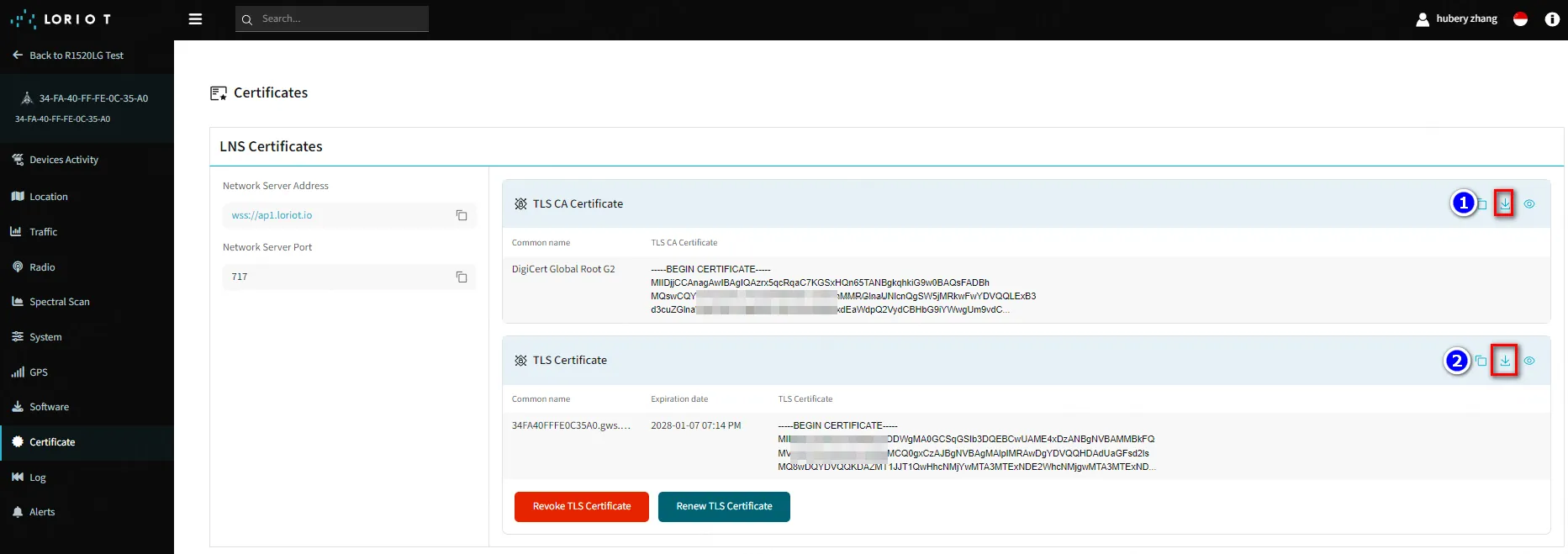The height and width of the screenshot is (554, 1568).
Task: Open Devices Activity in sidebar
Action: click(x=64, y=160)
